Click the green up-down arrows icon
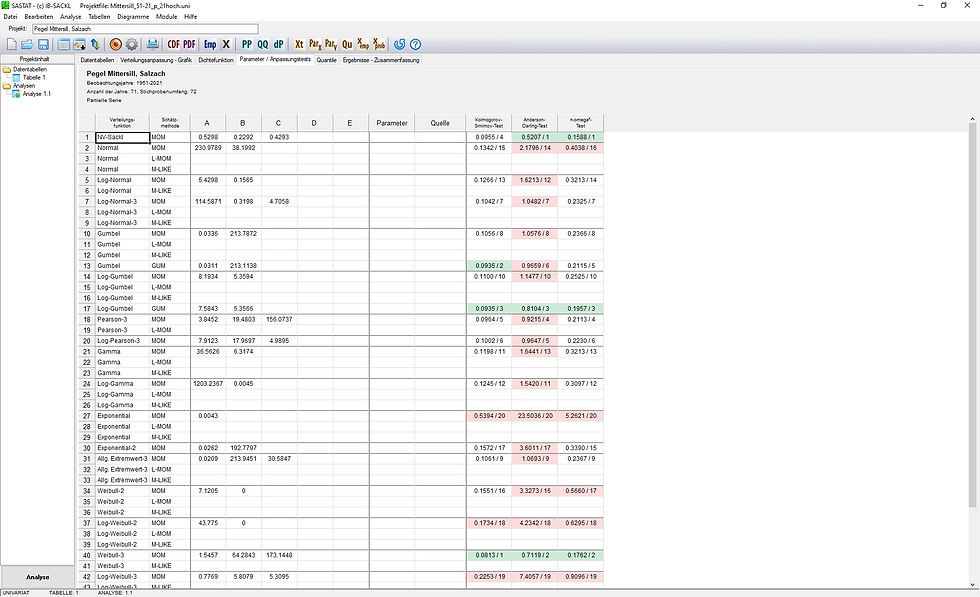 (x=95, y=44)
